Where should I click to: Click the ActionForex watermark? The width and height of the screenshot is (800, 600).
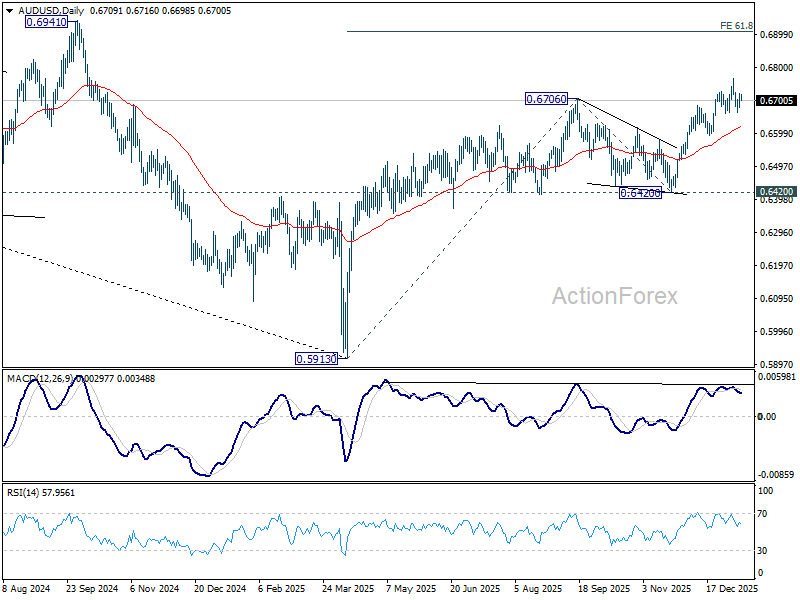615,296
